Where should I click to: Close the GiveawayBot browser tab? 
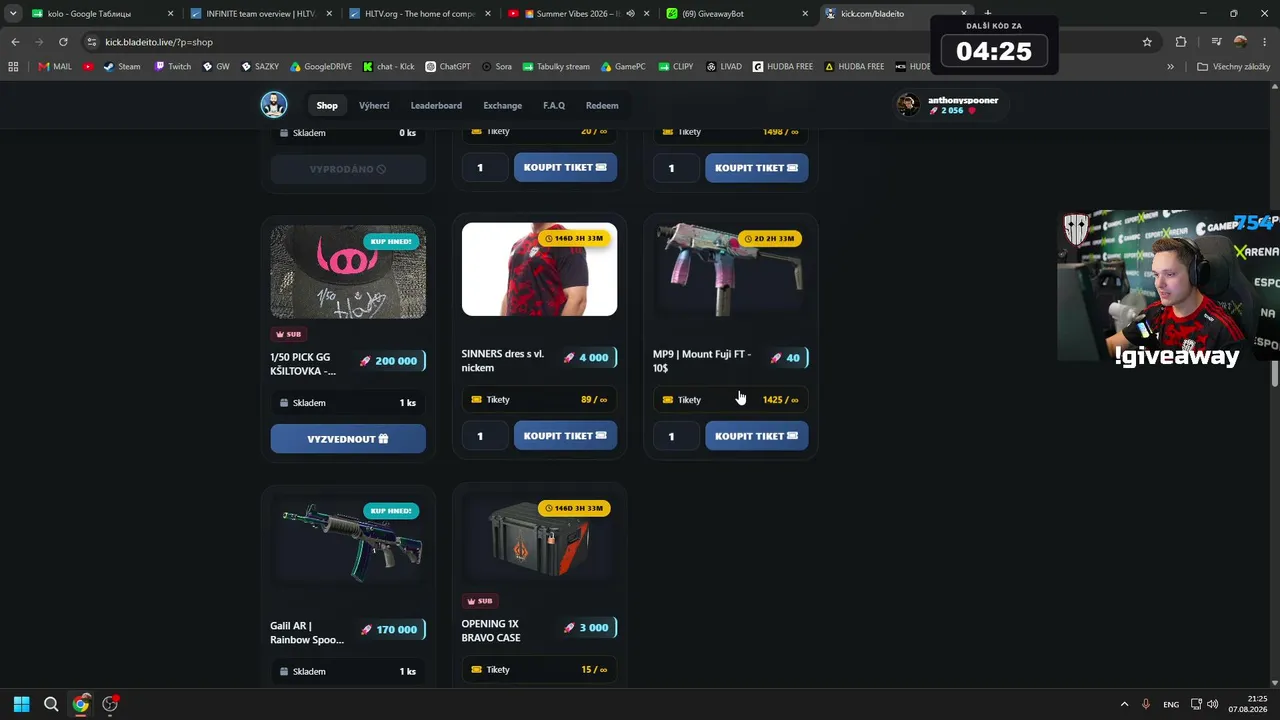click(805, 14)
